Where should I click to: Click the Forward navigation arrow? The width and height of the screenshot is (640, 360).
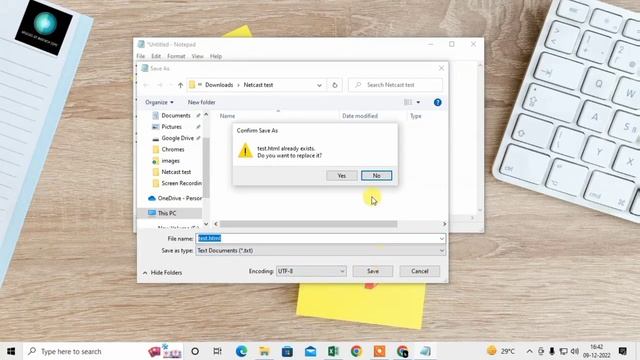[x=160, y=85]
